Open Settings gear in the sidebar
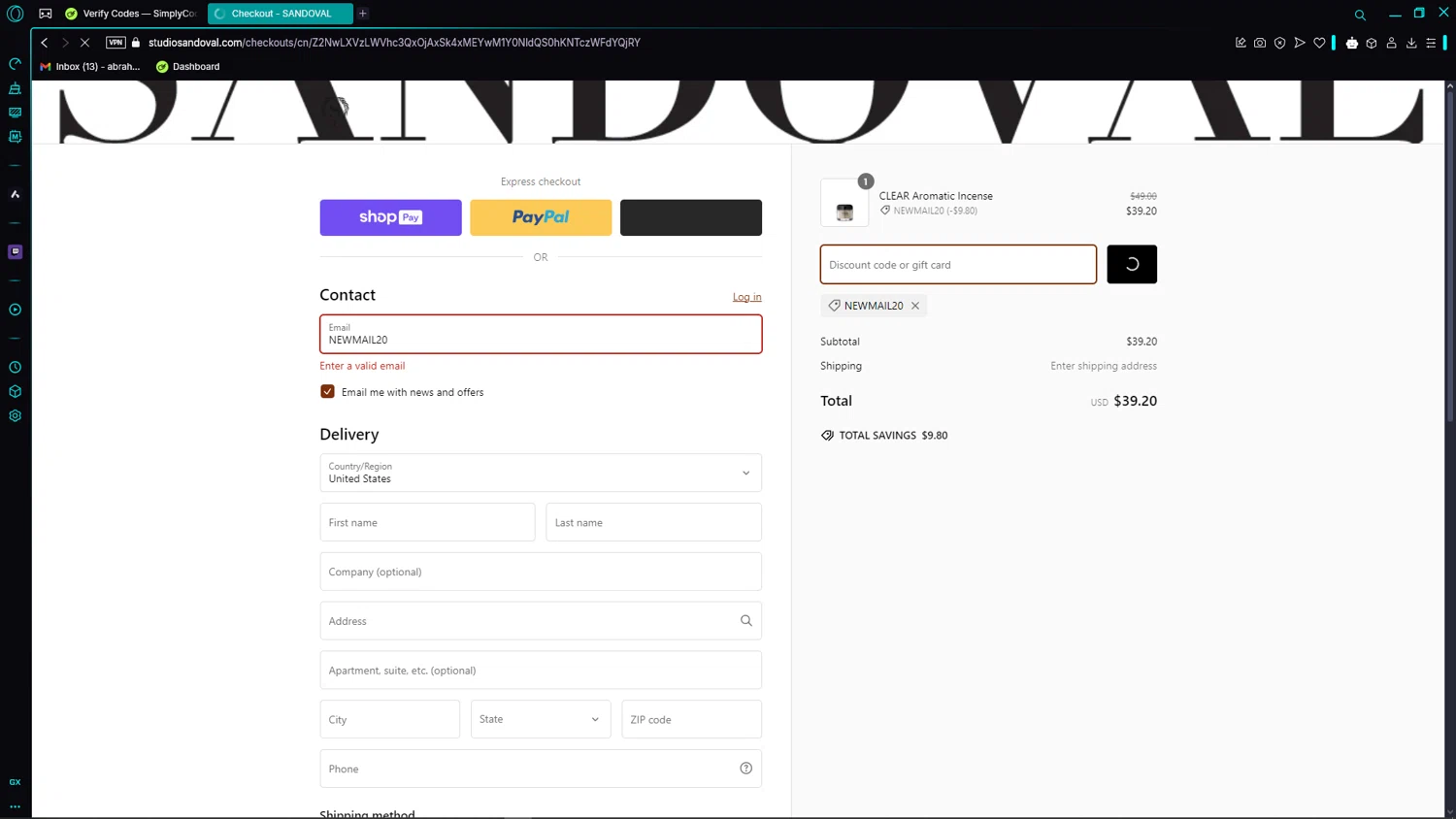Screen dimensions: 1456x819 pyautogui.click(x=15, y=415)
